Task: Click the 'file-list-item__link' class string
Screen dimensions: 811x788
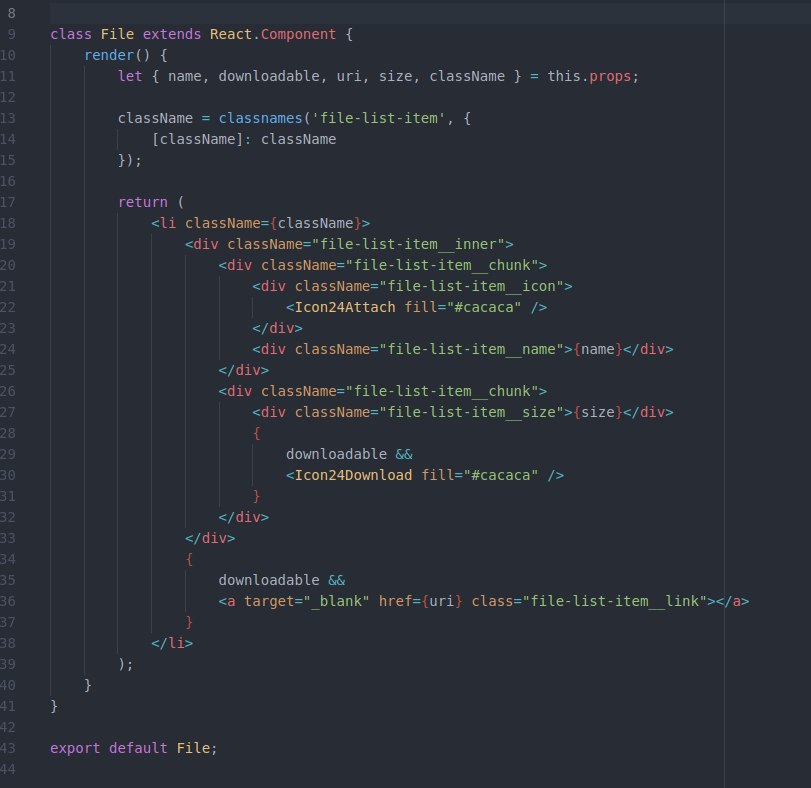Action: 615,601
